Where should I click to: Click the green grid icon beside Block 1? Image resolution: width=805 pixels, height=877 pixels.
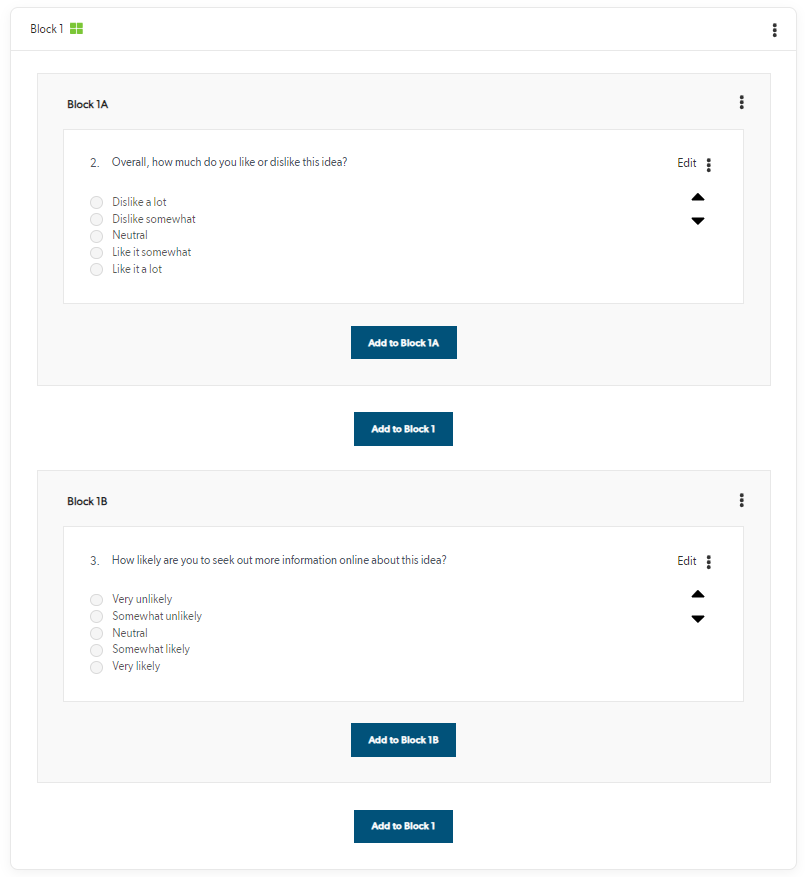[x=77, y=29]
